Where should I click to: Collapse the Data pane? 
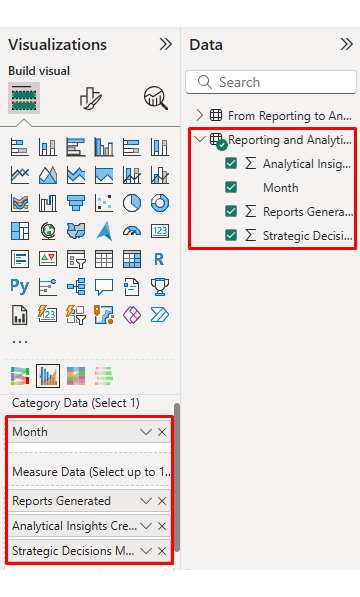[x=346, y=44]
